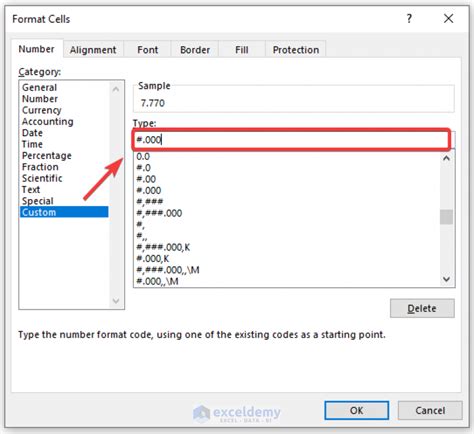Click the Help question mark icon
This screenshot has width=474, height=434.
point(409,19)
